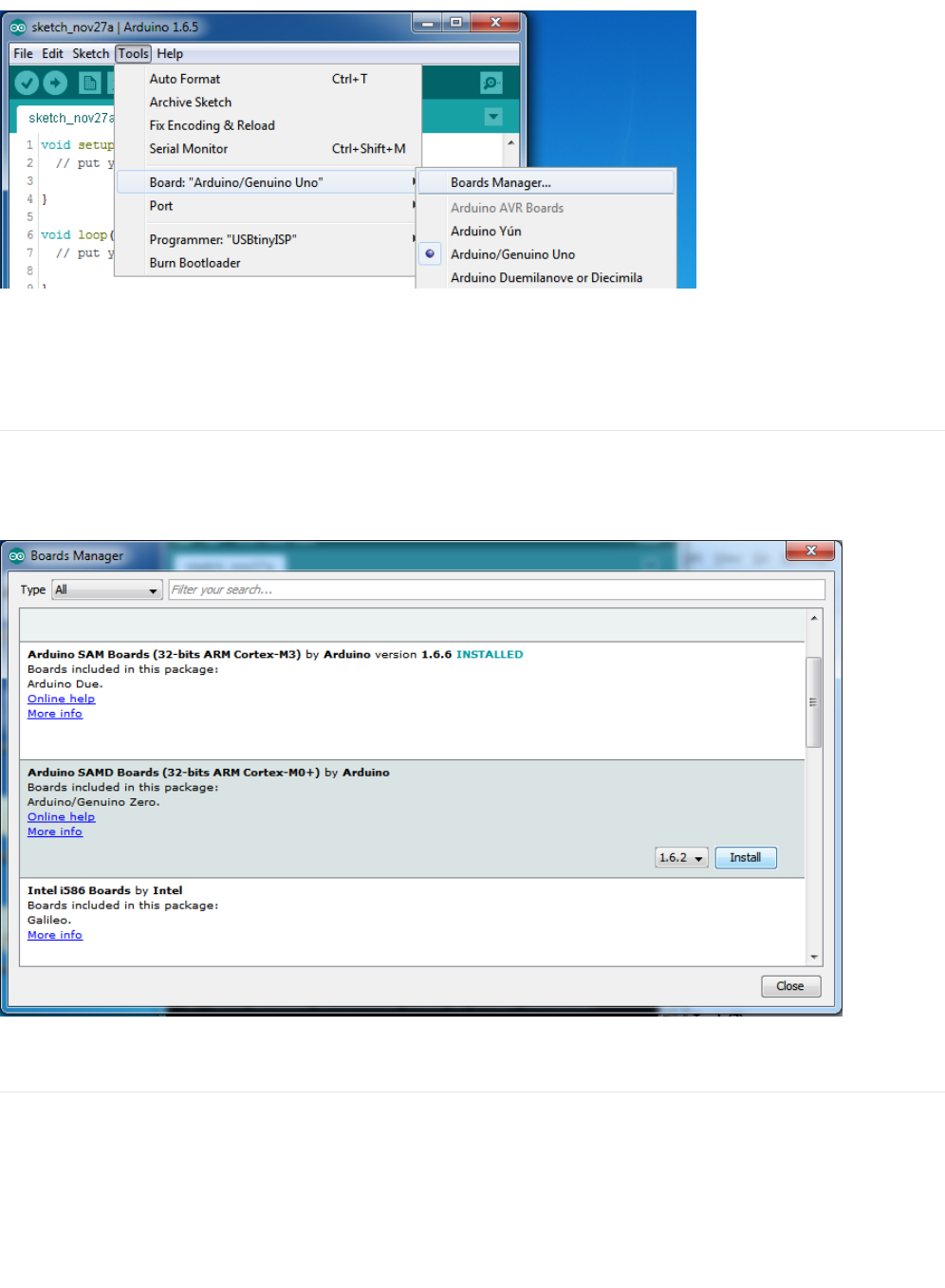This screenshot has width=945, height=1288.
Task: Open the Serial Monitor magnifier icon
Action: tap(491, 84)
